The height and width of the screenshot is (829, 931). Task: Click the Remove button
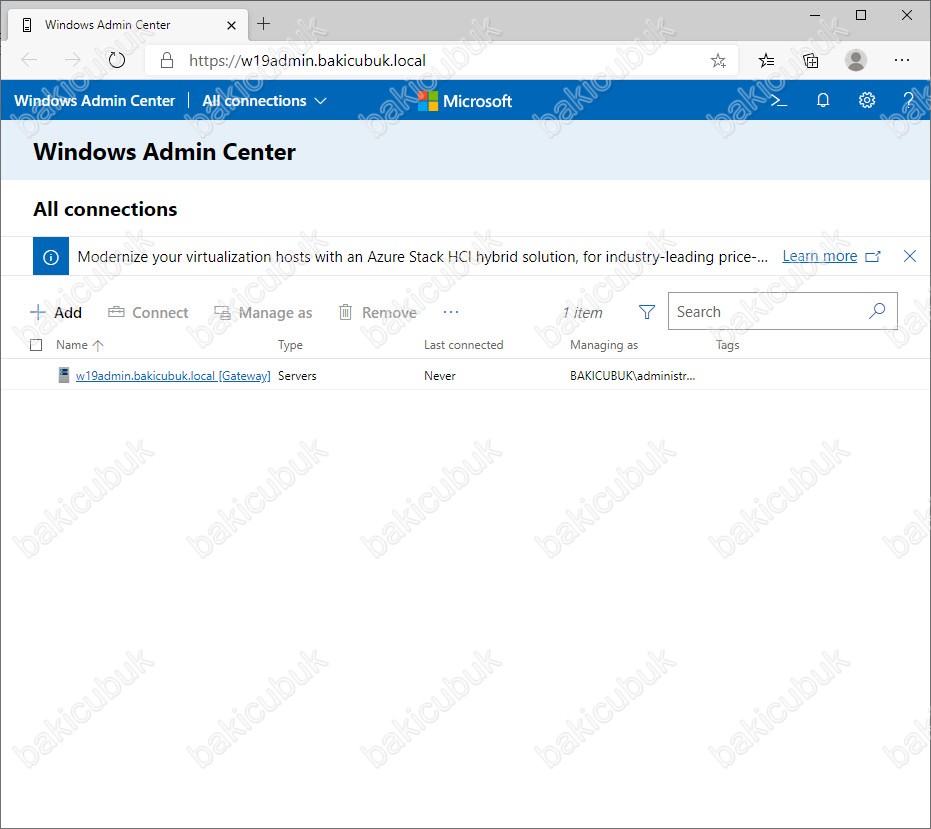[378, 312]
